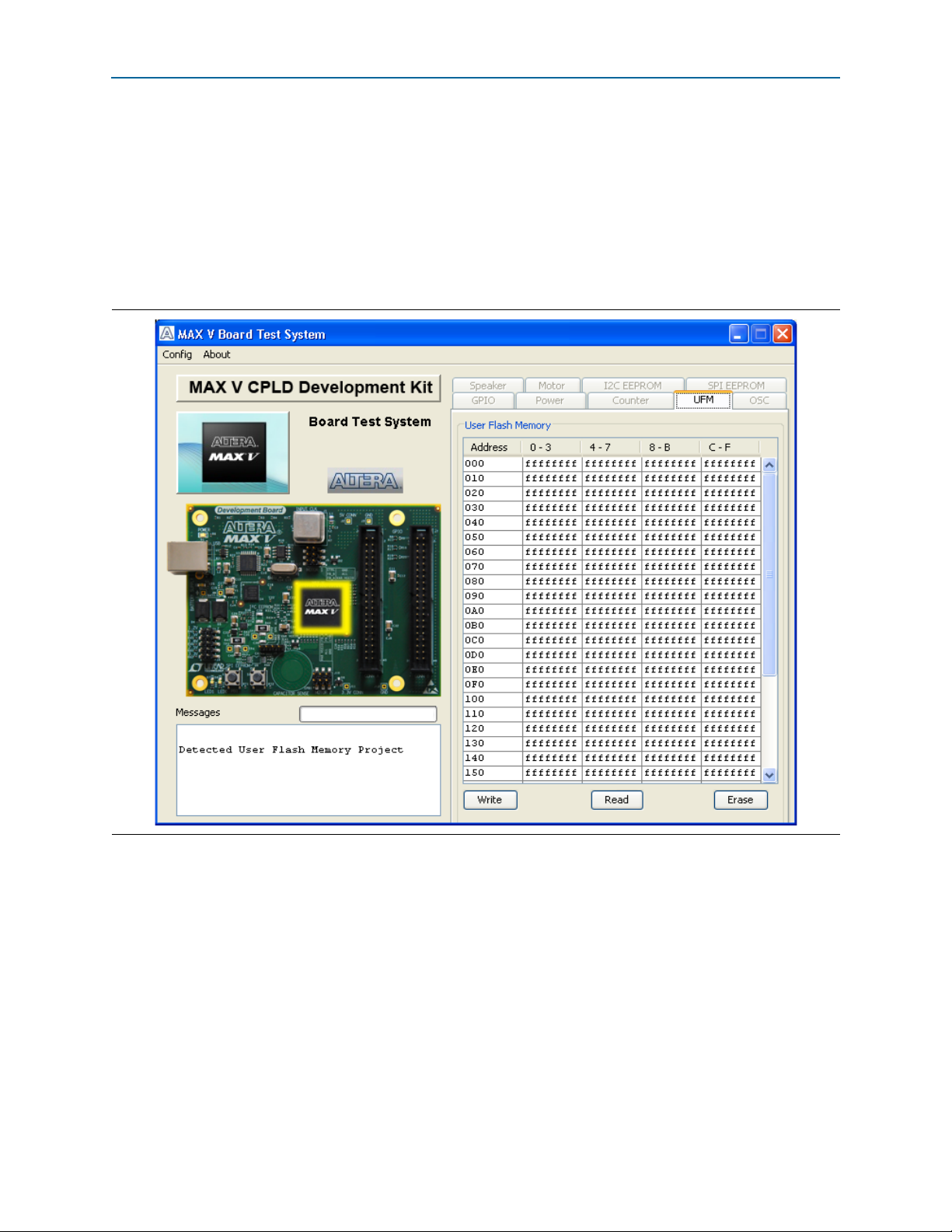Screen dimensions: 952x1232
Task: Click the 0 - 3 column header
Action: 551,448
